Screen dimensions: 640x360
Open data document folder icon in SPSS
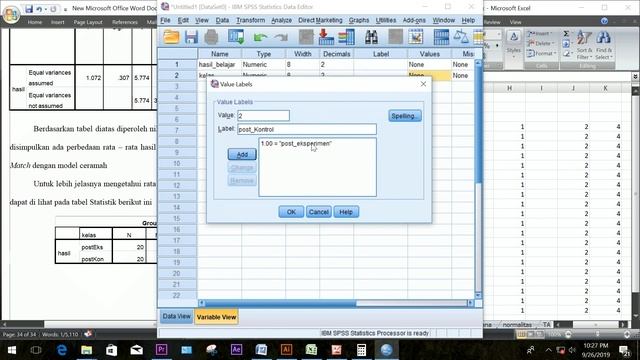(x=171, y=37)
